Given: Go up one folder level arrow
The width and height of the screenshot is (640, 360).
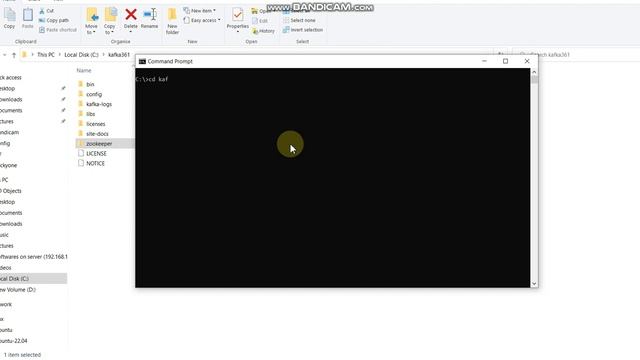Looking at the screenshot, I should click(13, 55).
